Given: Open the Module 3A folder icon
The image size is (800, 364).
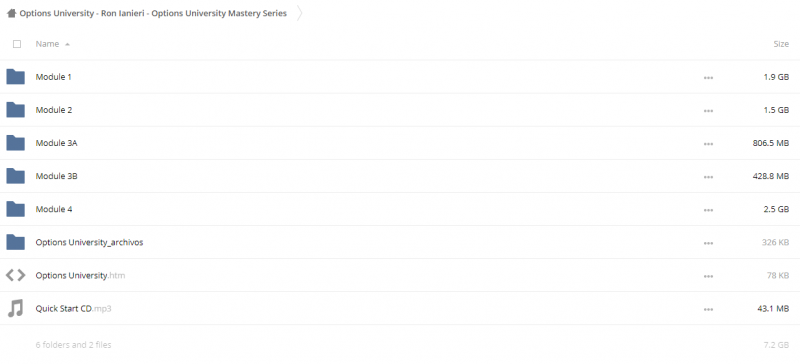Looking at the screenshot, I should pos(15,143).
